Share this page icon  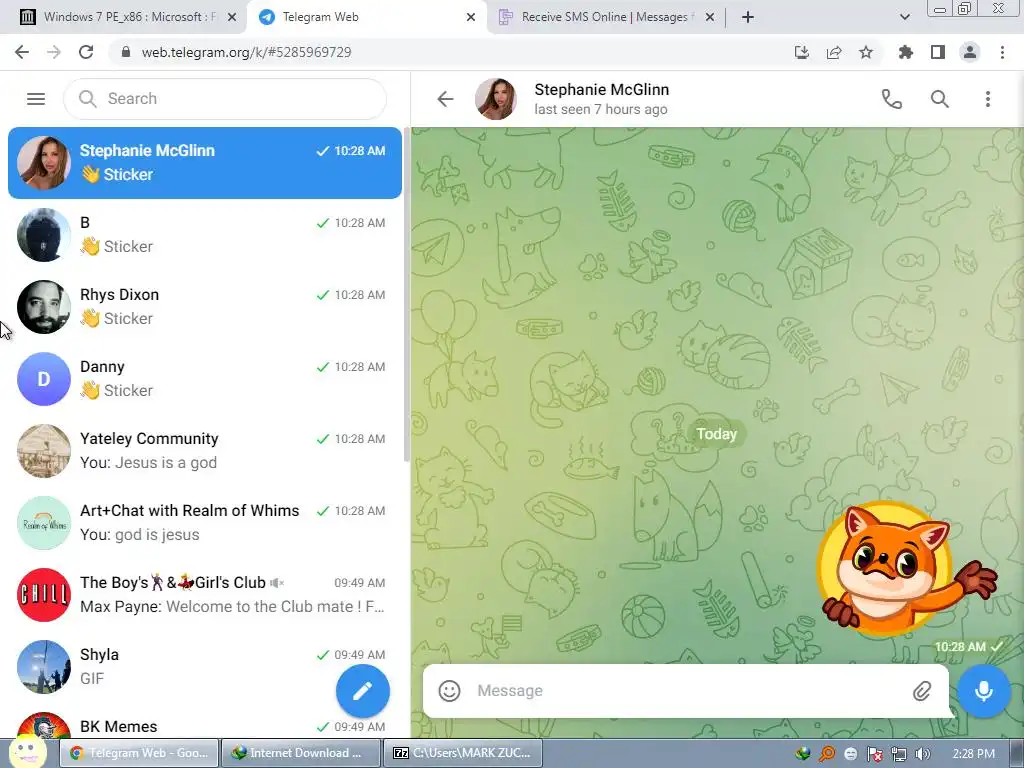pos(834,52)
